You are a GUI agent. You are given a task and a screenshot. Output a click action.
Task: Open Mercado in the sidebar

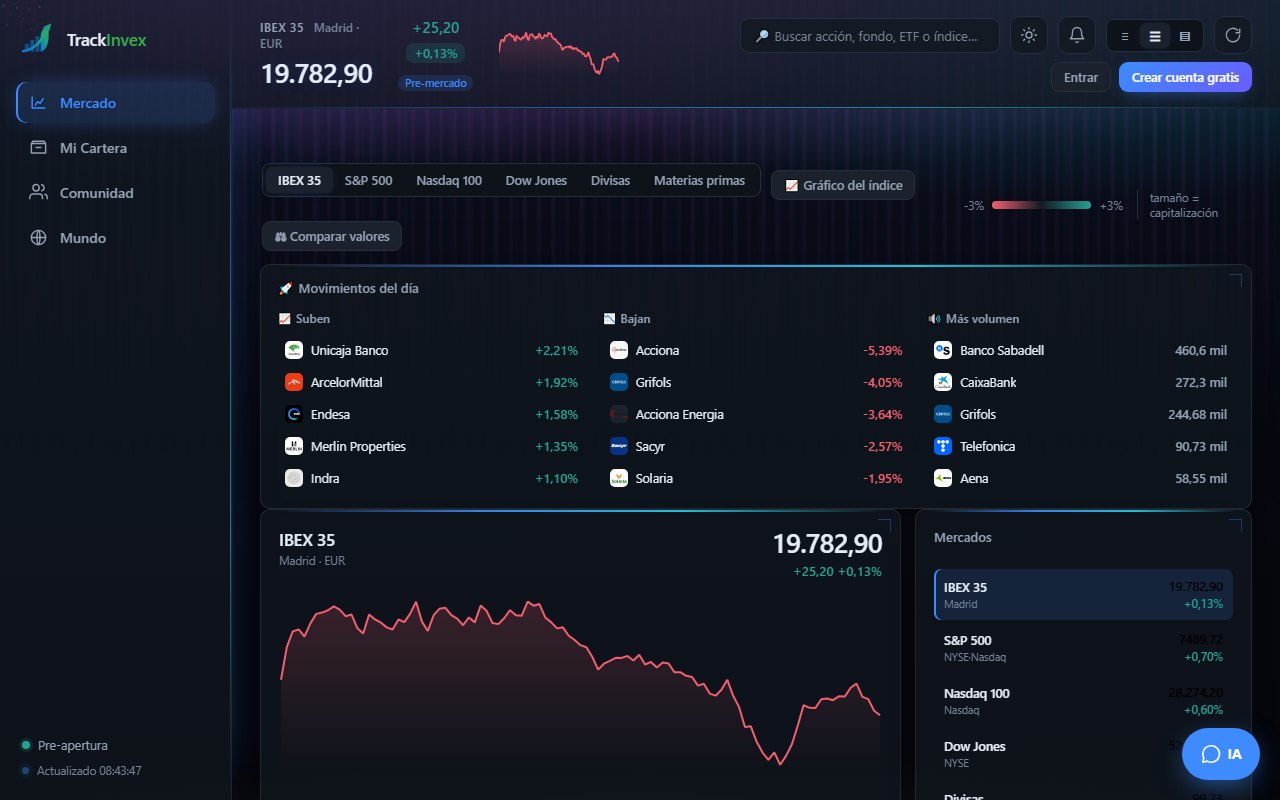116,103
